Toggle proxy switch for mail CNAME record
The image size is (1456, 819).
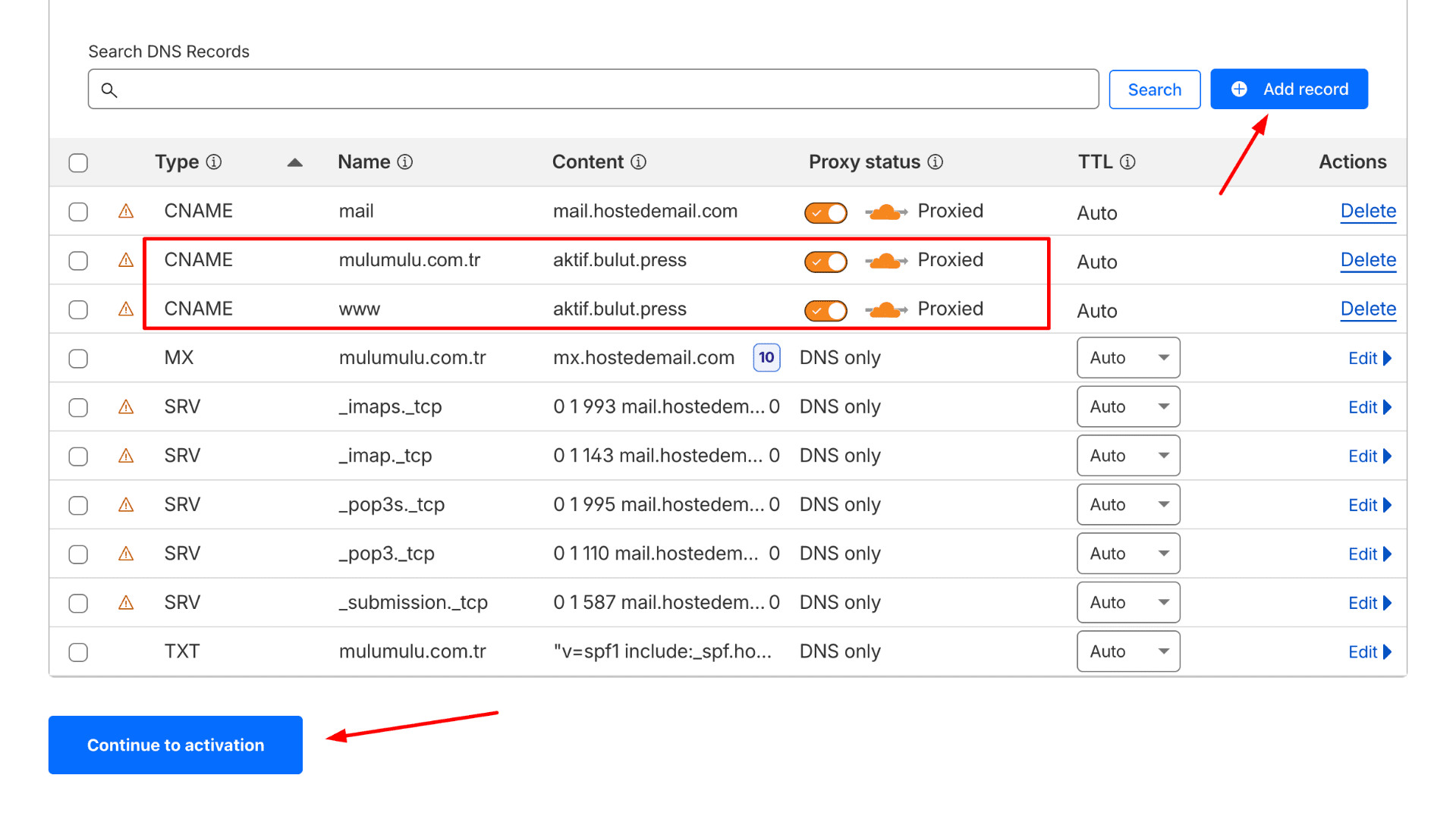825,213
